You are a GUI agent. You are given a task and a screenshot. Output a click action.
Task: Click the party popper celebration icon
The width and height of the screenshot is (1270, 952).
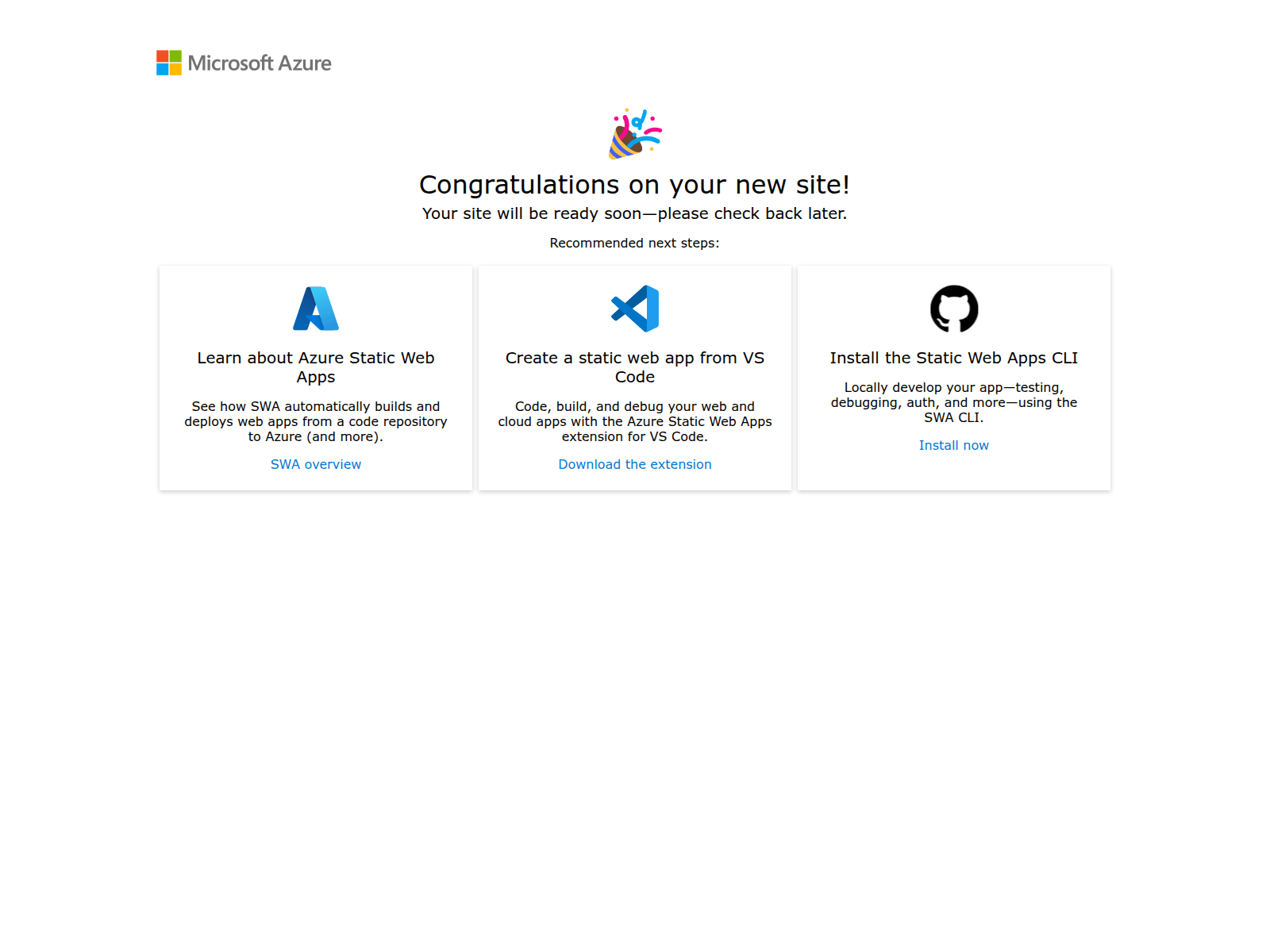click(x=635, y=134)
